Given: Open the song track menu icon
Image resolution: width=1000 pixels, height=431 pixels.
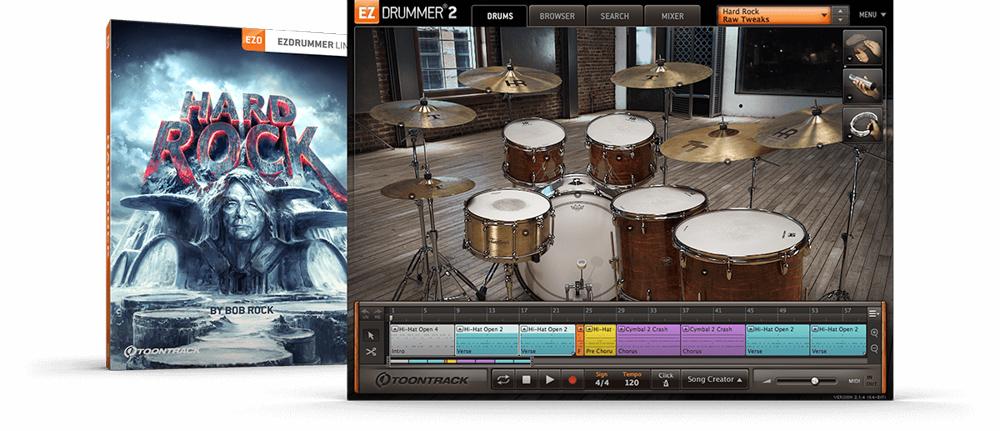Looking at the screenshot, I should (x=874, y=312).
